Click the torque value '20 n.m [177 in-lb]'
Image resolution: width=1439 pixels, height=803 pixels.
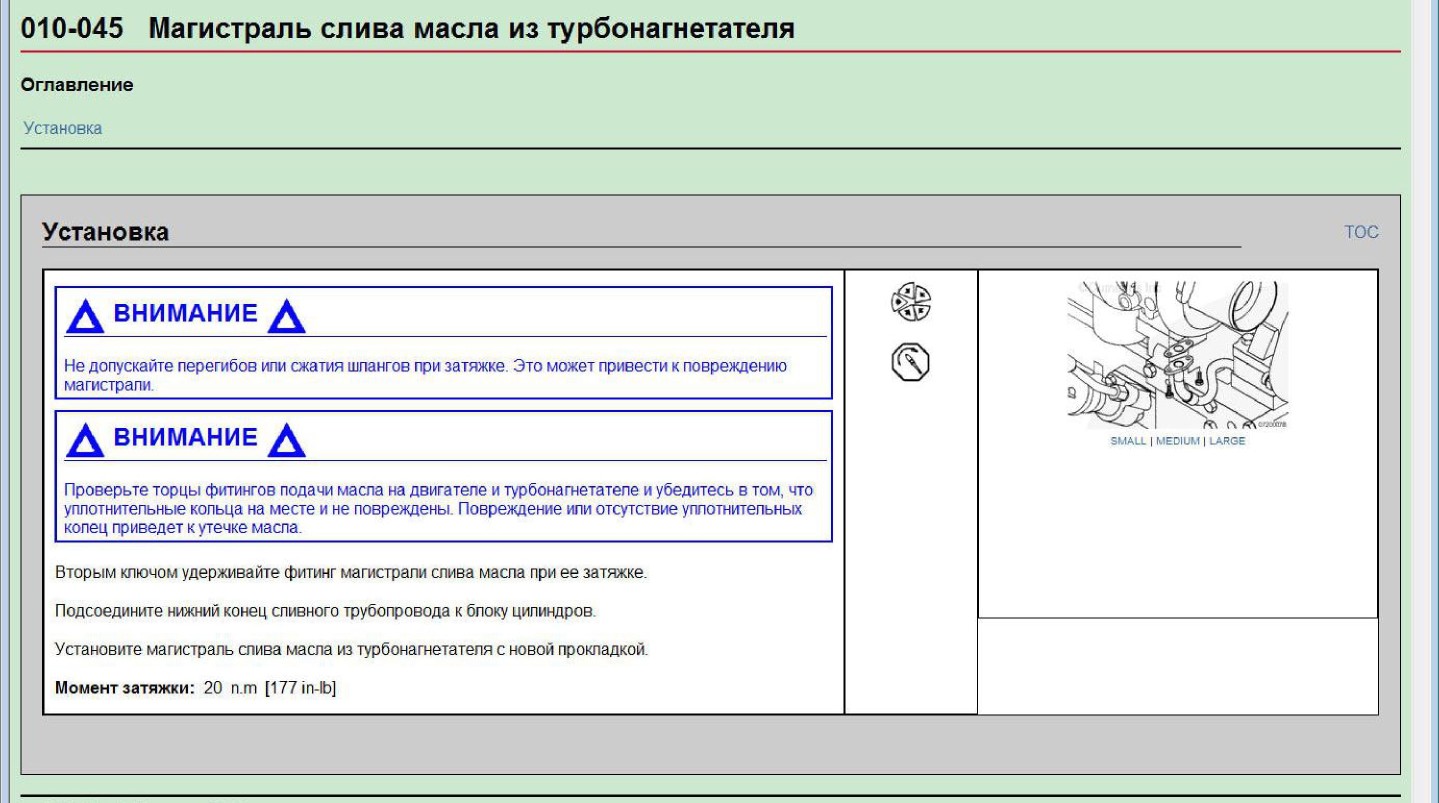coord(269,688)
